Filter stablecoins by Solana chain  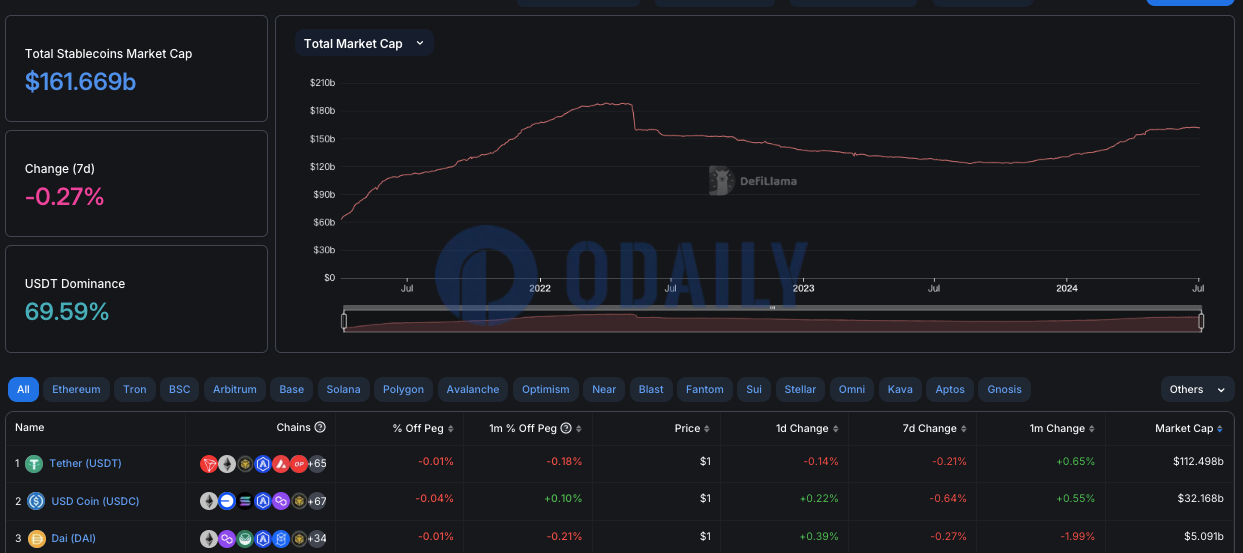[x=343, y=389]
